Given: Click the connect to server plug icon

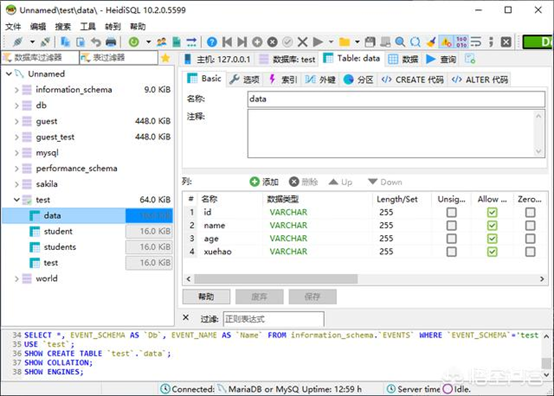Looking at the screenshot, I should (17, 42).
